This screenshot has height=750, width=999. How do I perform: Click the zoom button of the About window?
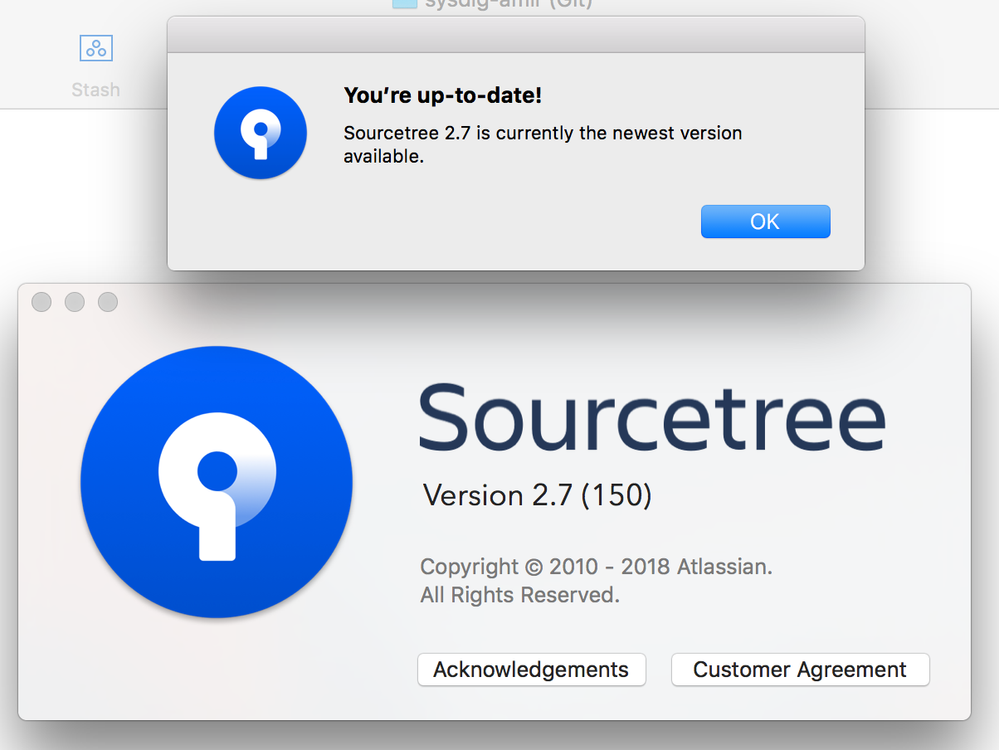pos(108,302)
